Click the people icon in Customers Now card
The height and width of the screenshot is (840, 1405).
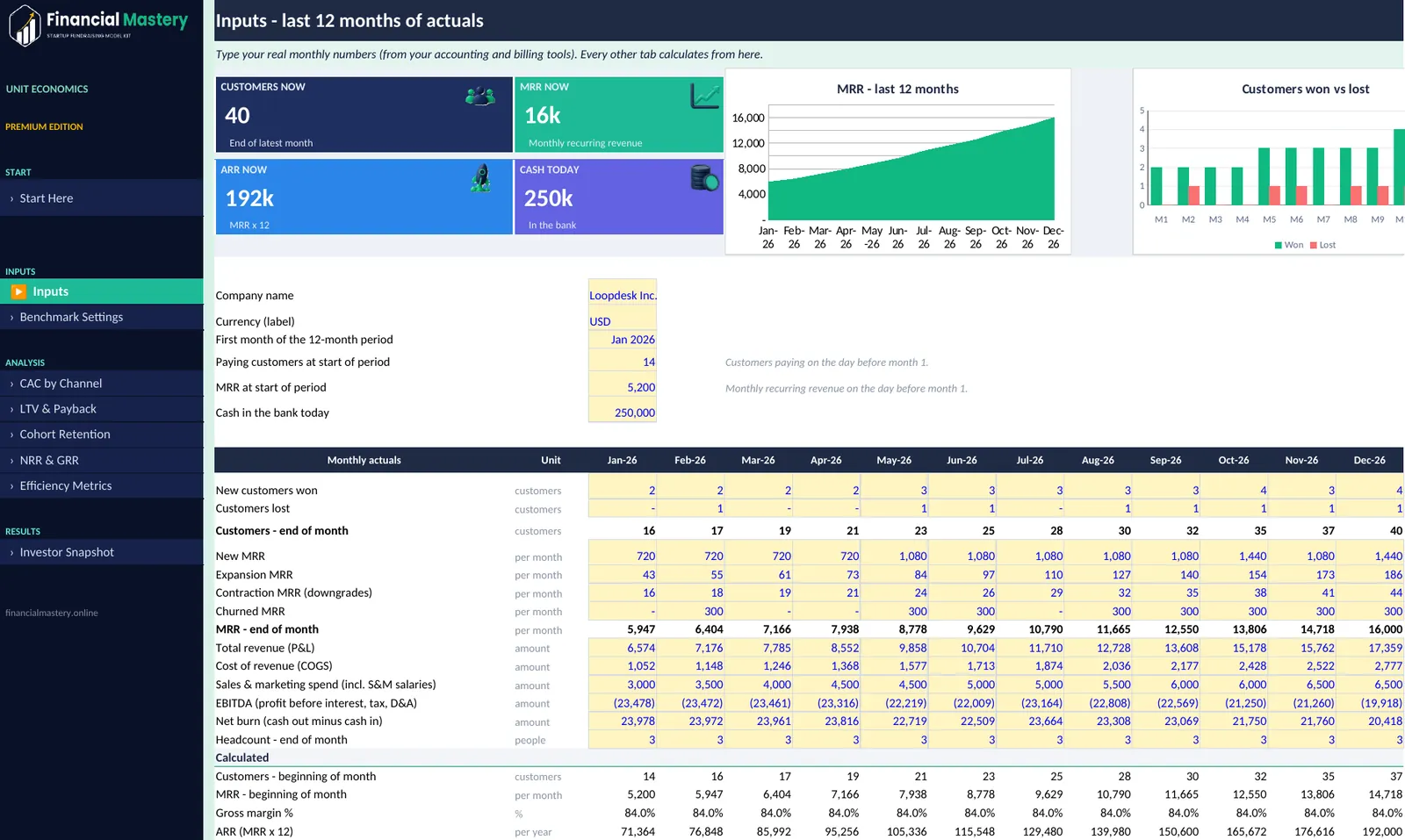(x=479, y=96)
